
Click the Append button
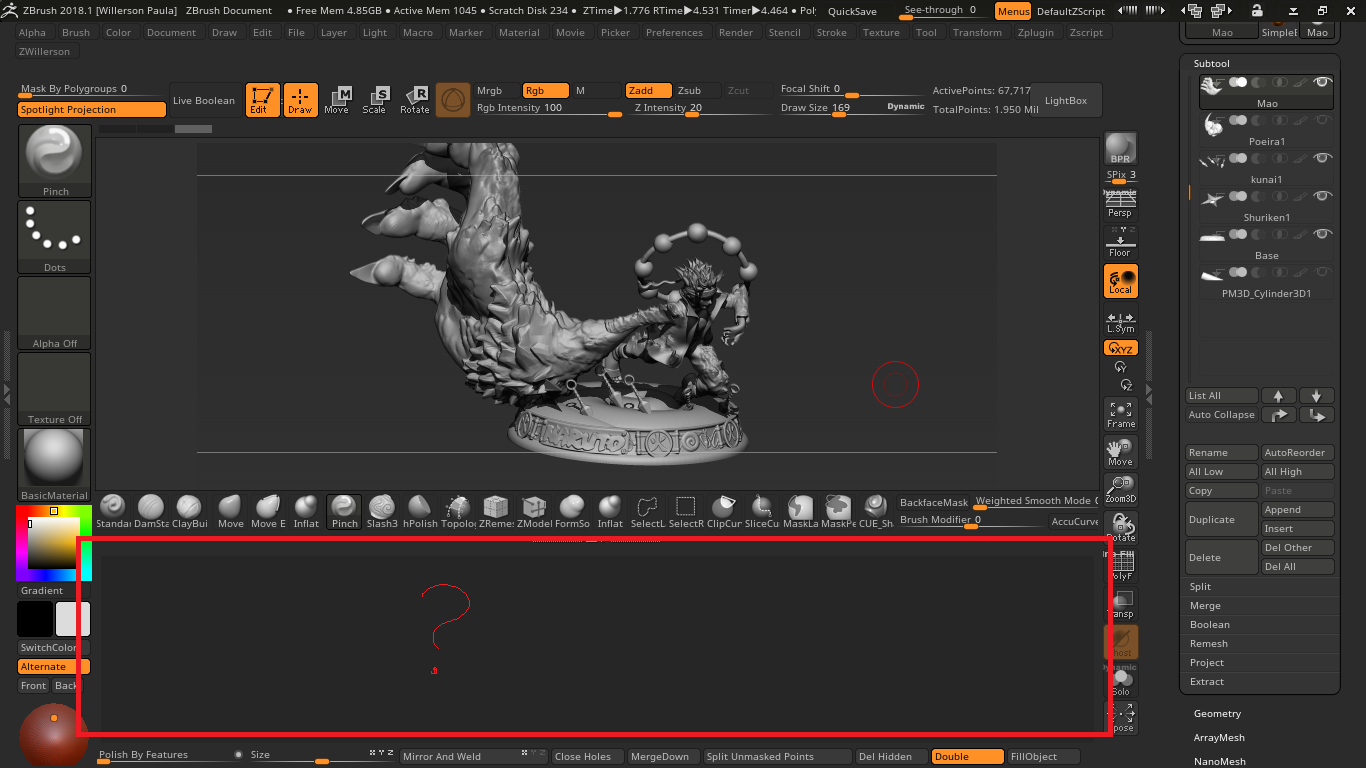point(1298,510)
